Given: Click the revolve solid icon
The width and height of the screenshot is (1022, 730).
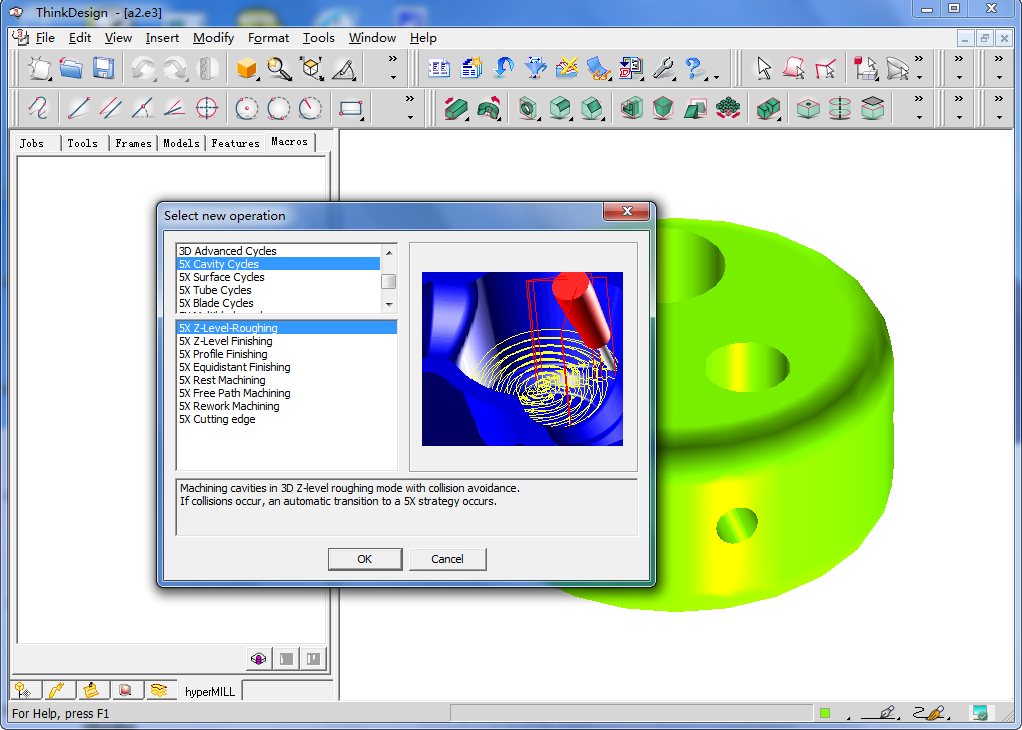Looking at the screenshot, I should 488,108.
